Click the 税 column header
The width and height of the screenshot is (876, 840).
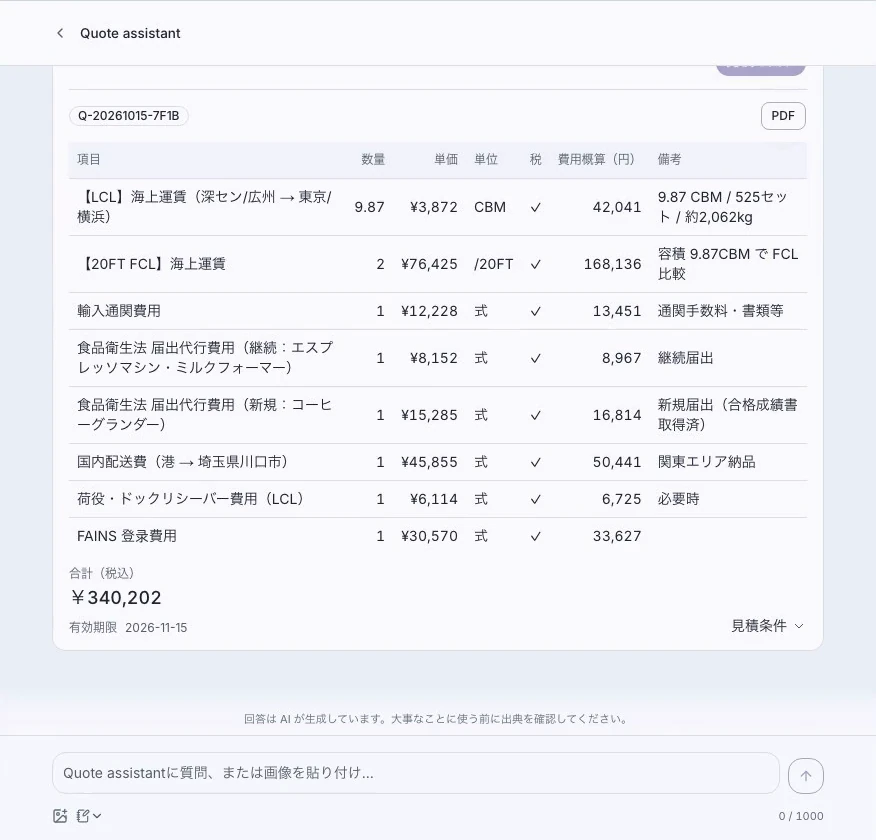[535, 159]
